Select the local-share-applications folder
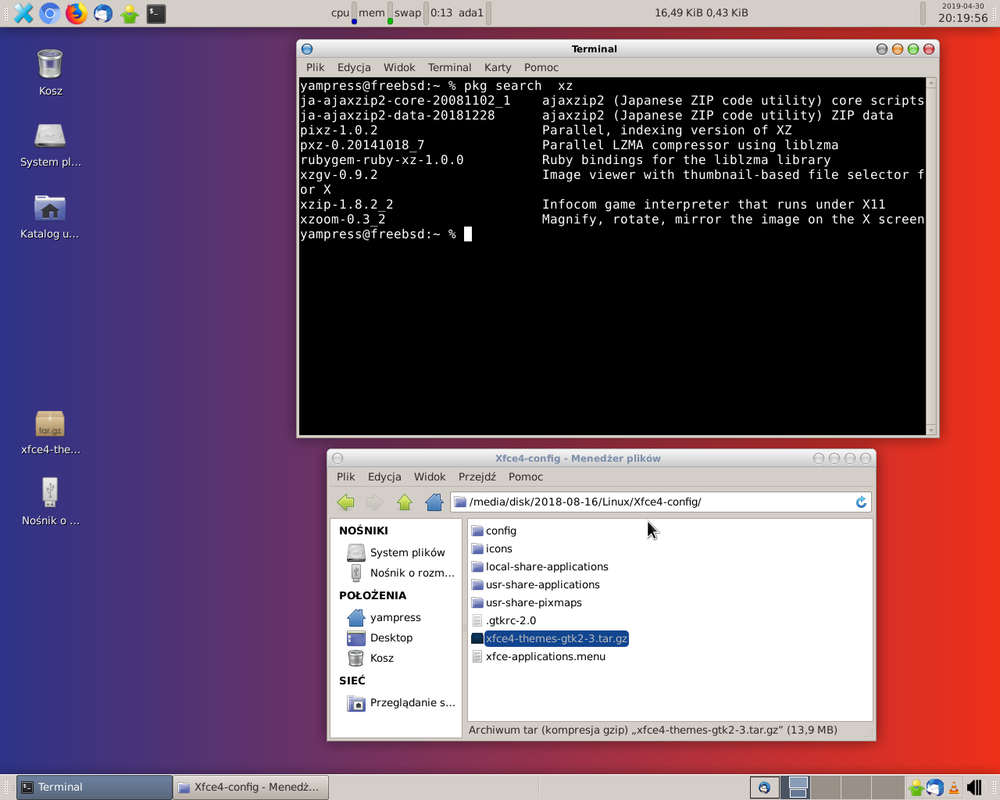The width and height of the screenshot is (1000, 800). click(540, 567)
